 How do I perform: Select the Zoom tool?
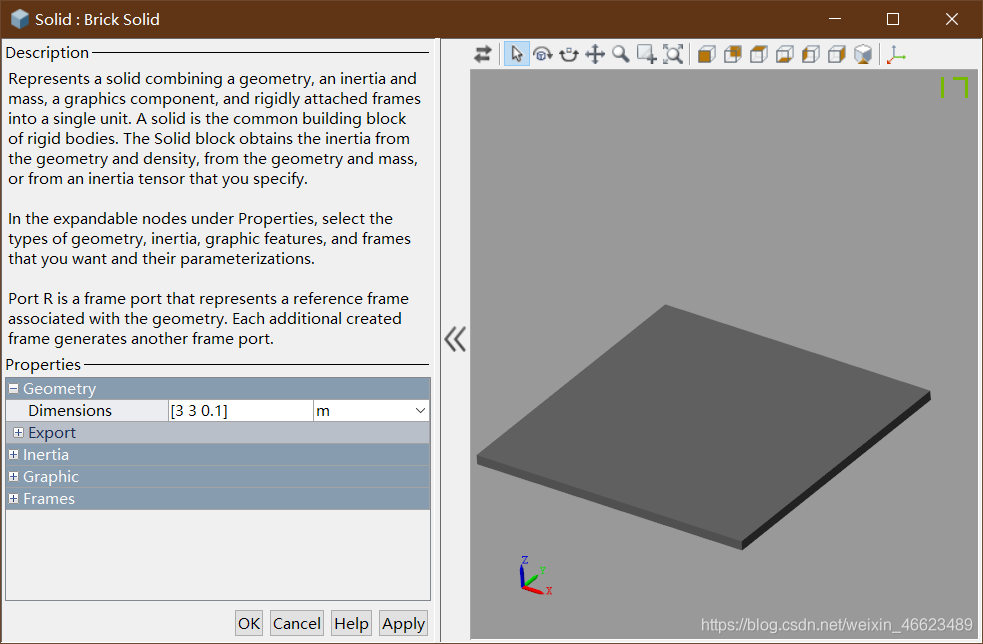(621, 54)
